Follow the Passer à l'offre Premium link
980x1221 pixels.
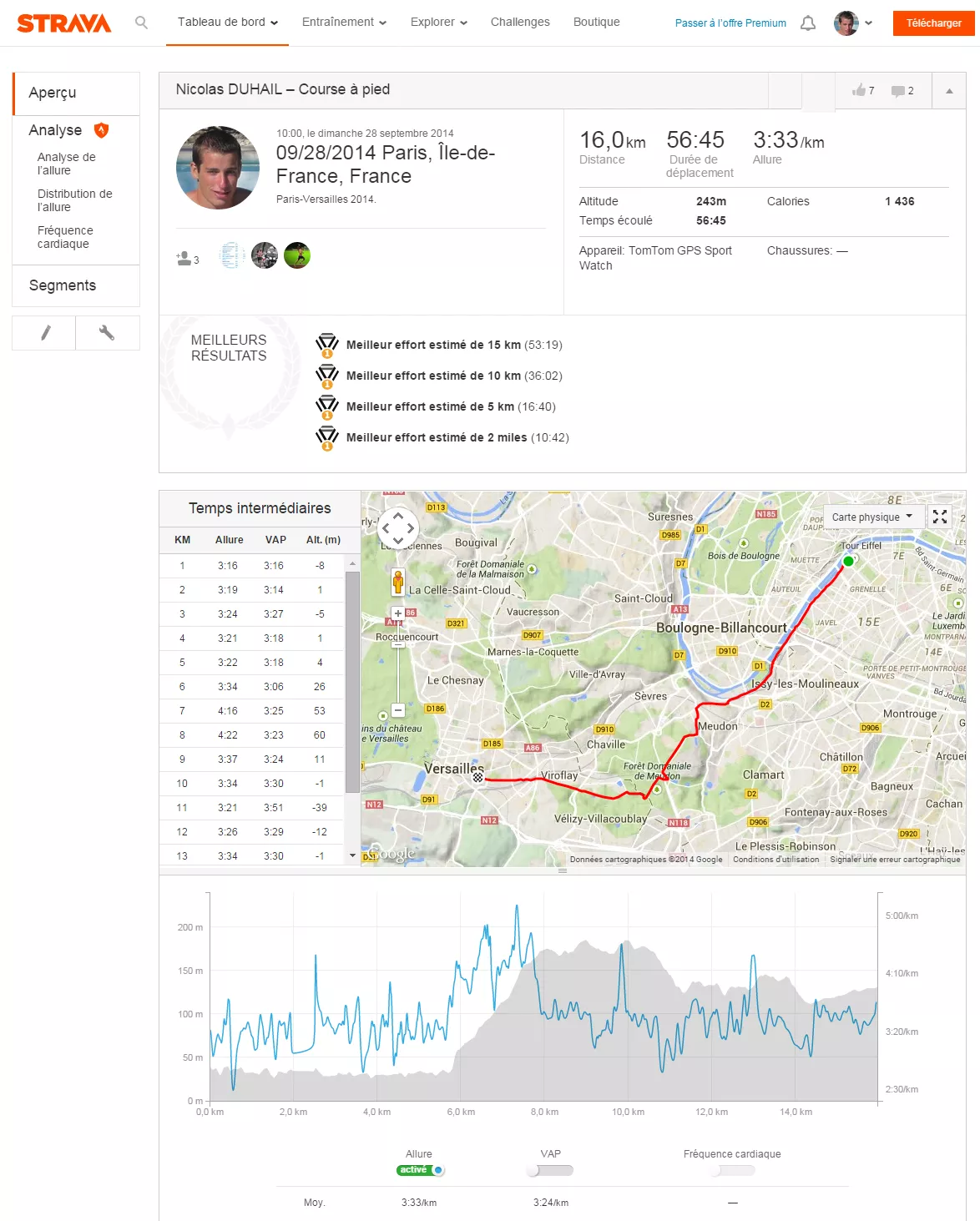[x=730, y=23]
